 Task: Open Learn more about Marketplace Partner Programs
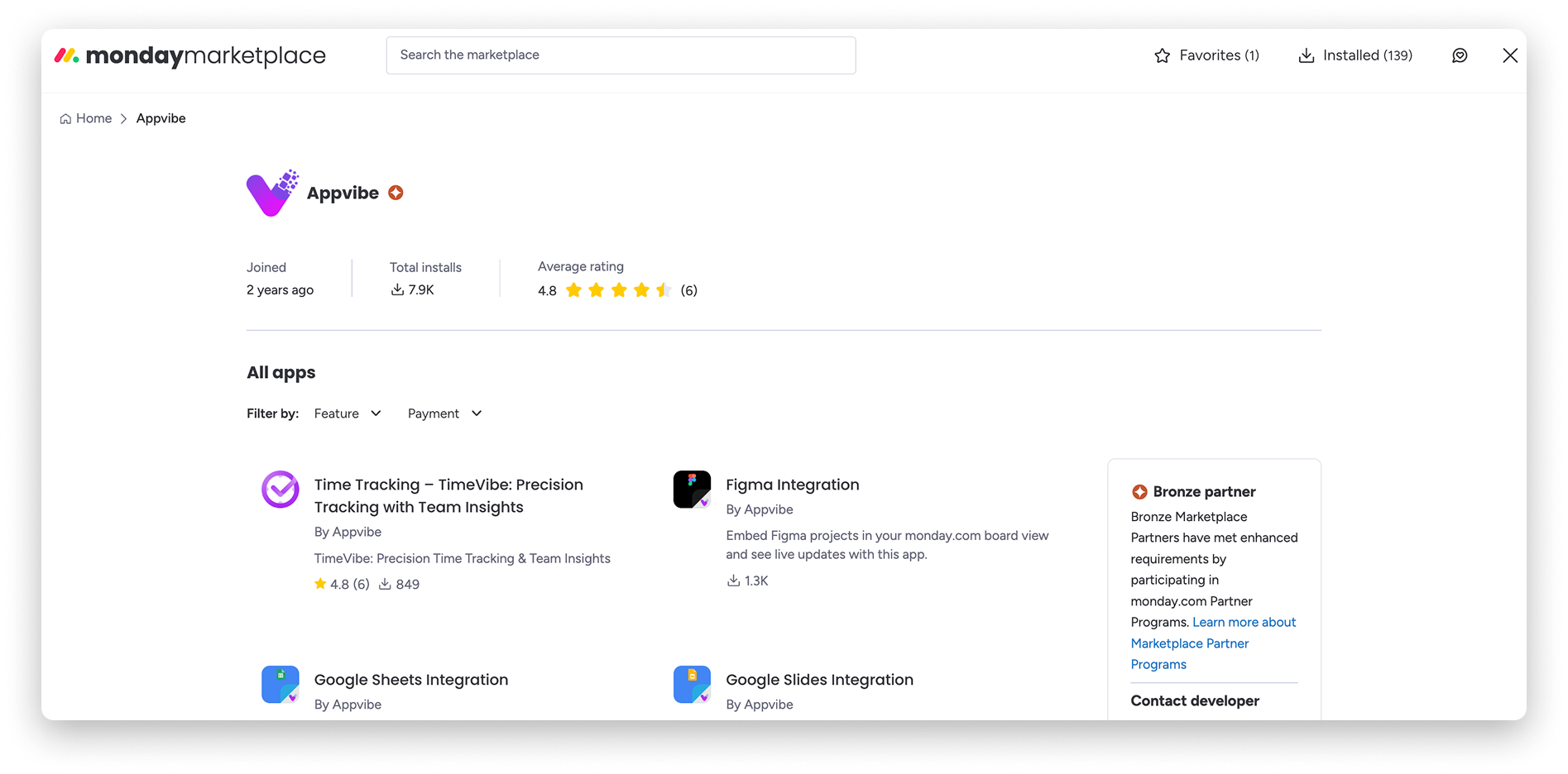pyautogui.click(x=1213, y=643)
